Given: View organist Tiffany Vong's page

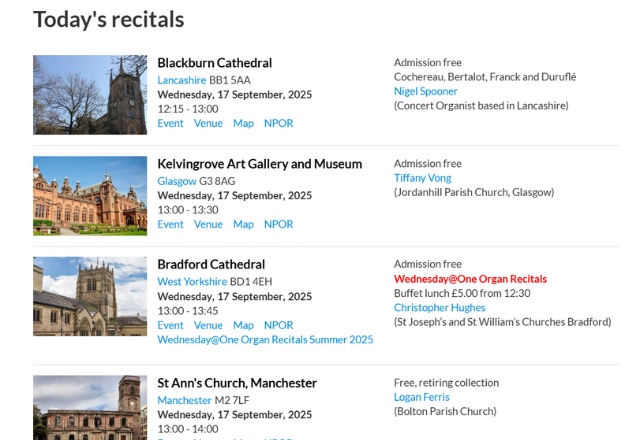Looking at the screenshot, I should point(422,178).
